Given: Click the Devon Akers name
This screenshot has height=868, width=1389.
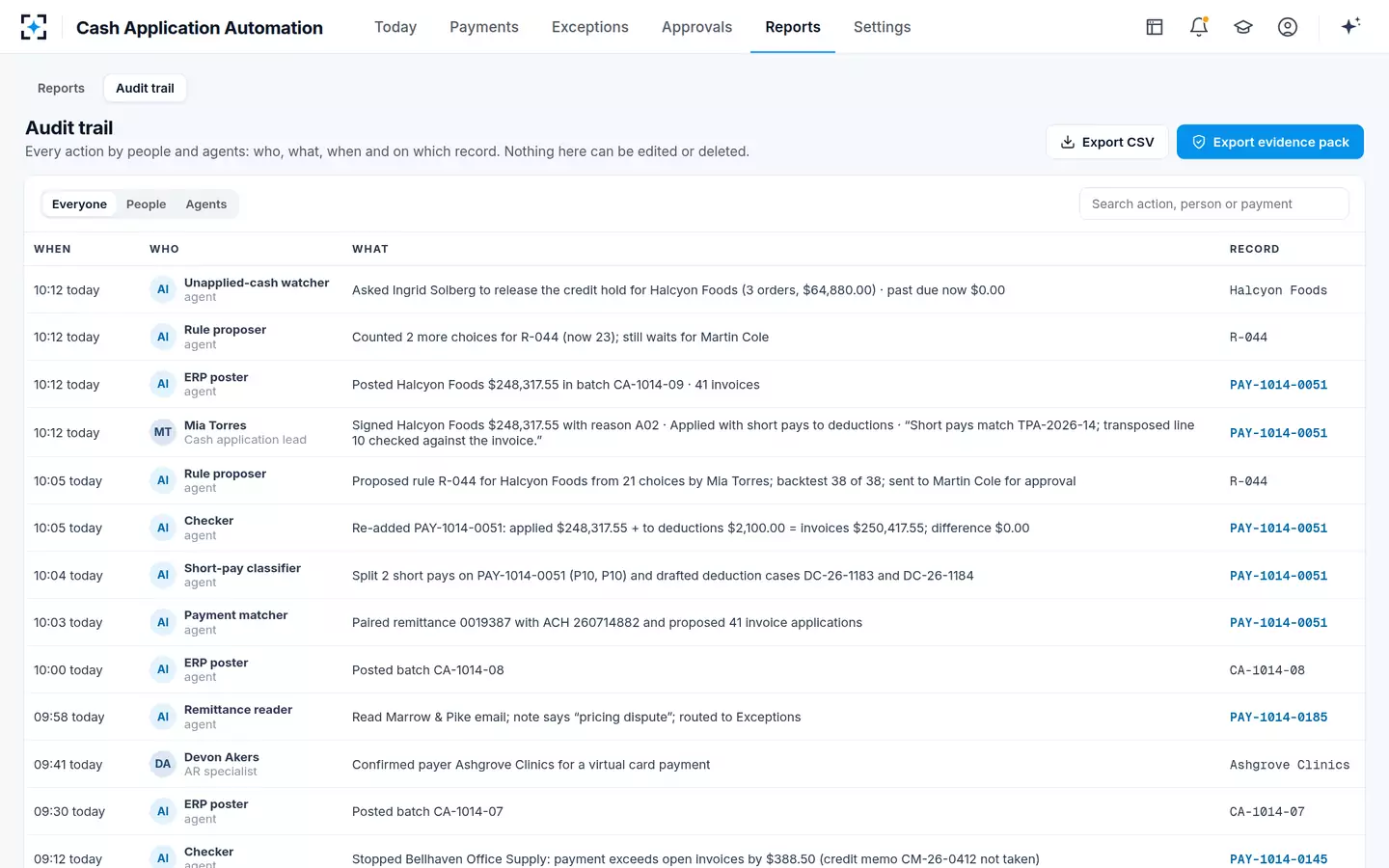Looking at the screenshot, I should [x=222, y=757].
